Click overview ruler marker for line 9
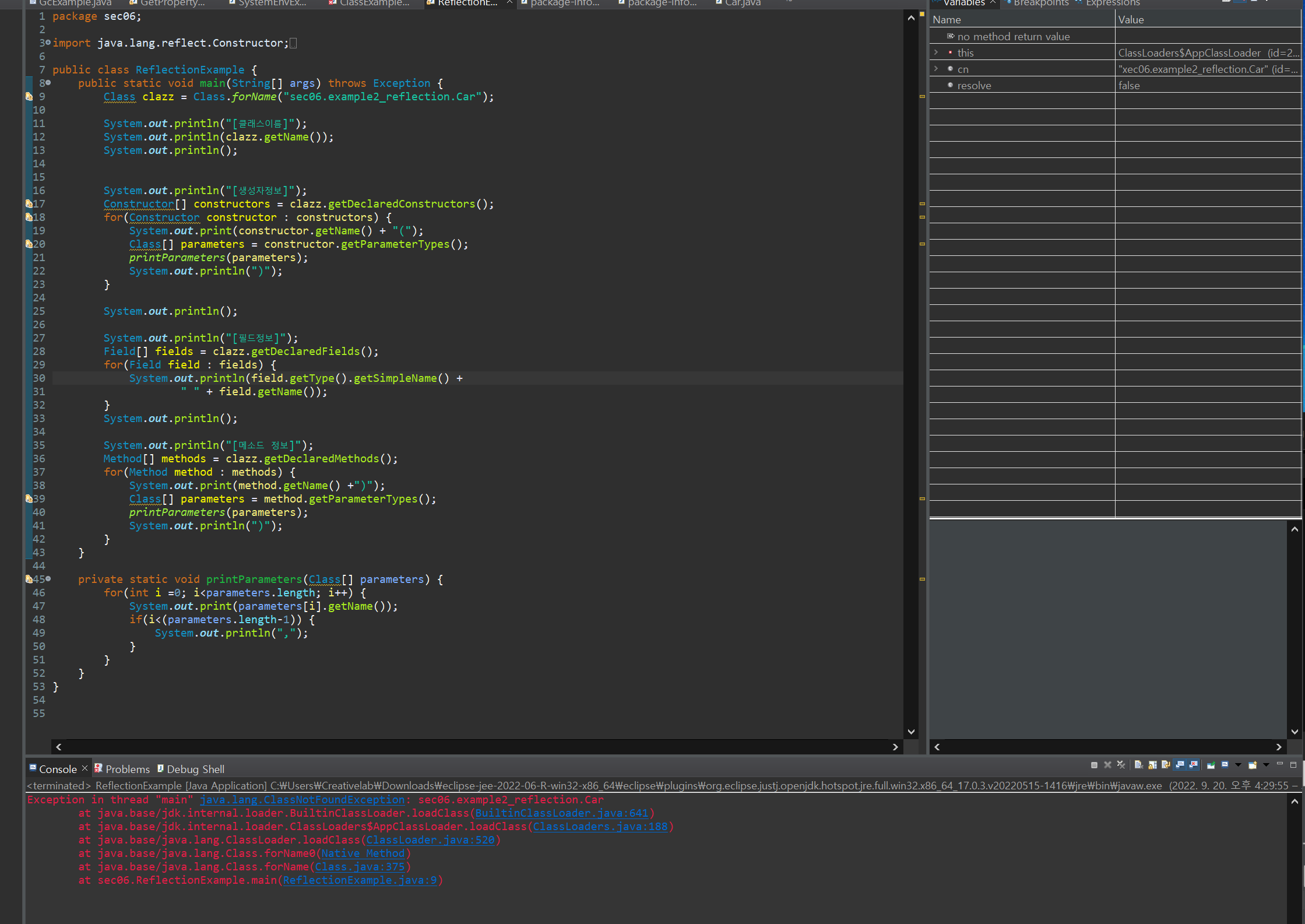 click(x=922, y=96)
